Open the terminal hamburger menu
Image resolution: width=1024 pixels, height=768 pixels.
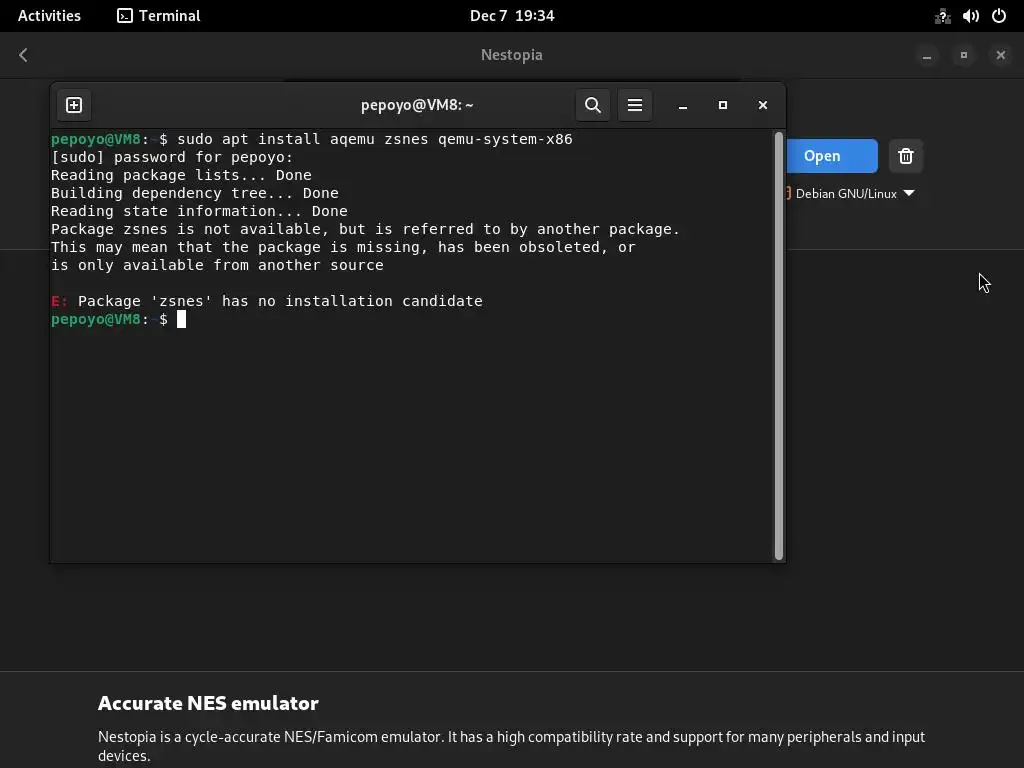coord(635,105)
